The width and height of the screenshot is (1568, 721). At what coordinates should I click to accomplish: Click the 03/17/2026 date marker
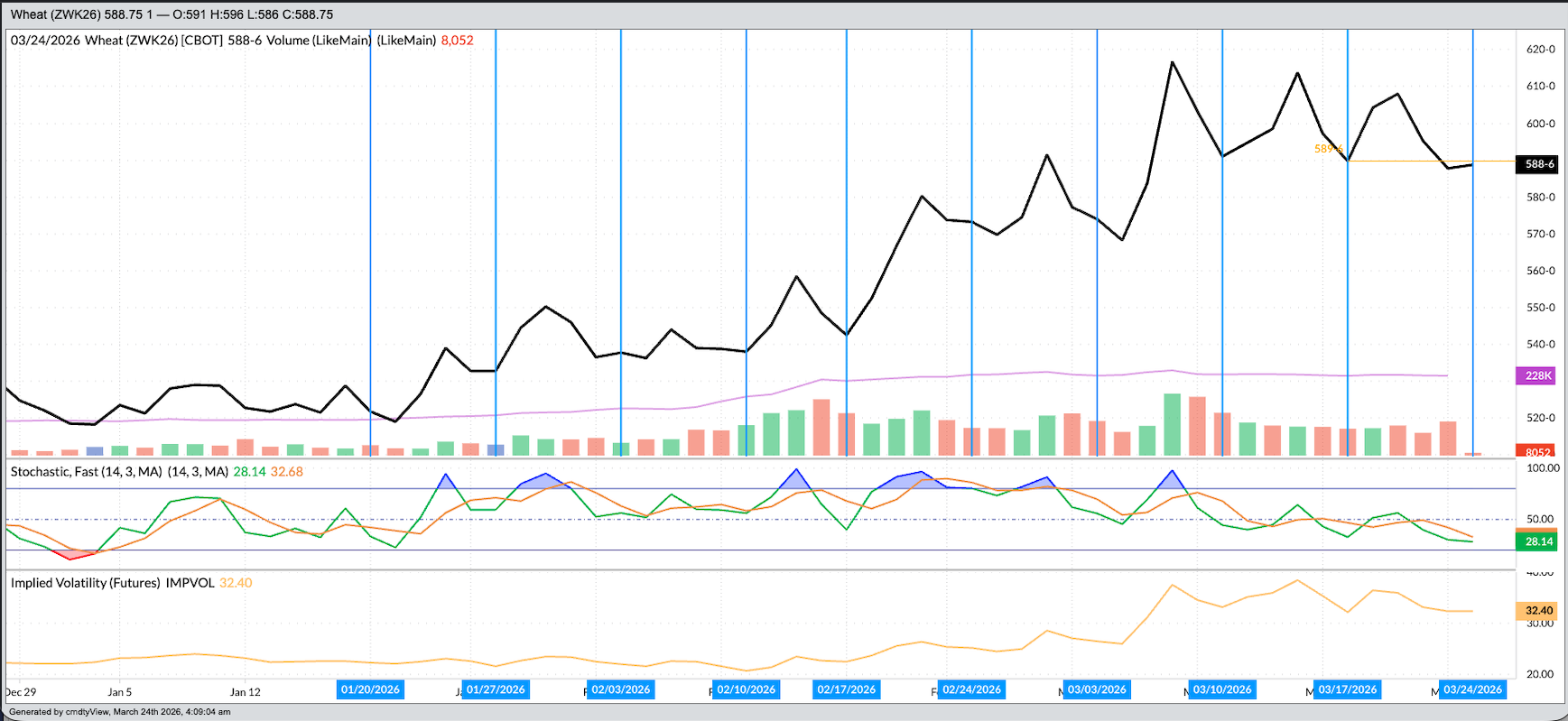[x=1348, y=689]
